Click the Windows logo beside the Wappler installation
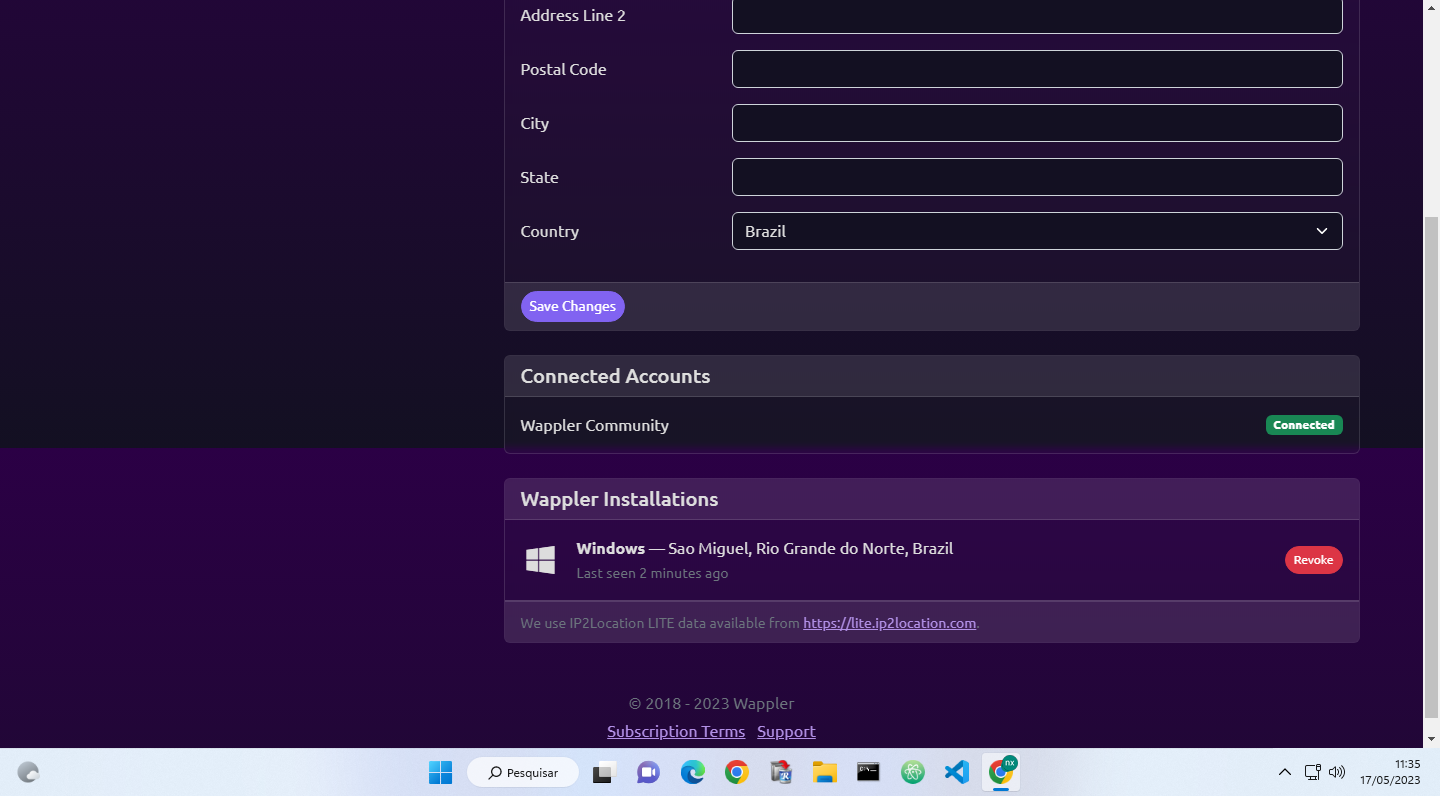Image resolution: width=1440 pixels, height=796 pixels. [x=540, y=560]
